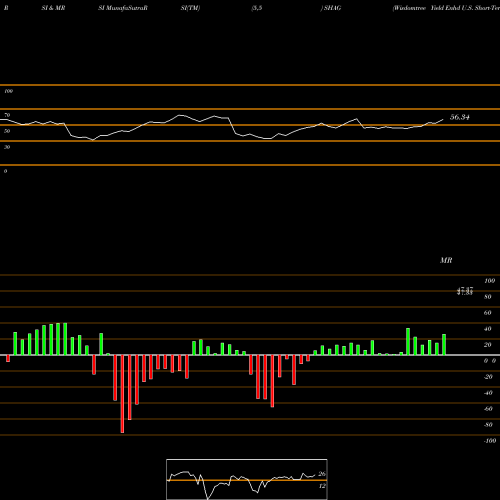Select the ') SHAG' ticker text
Viewport: 500px width, 500px height.
click(331, 8)
